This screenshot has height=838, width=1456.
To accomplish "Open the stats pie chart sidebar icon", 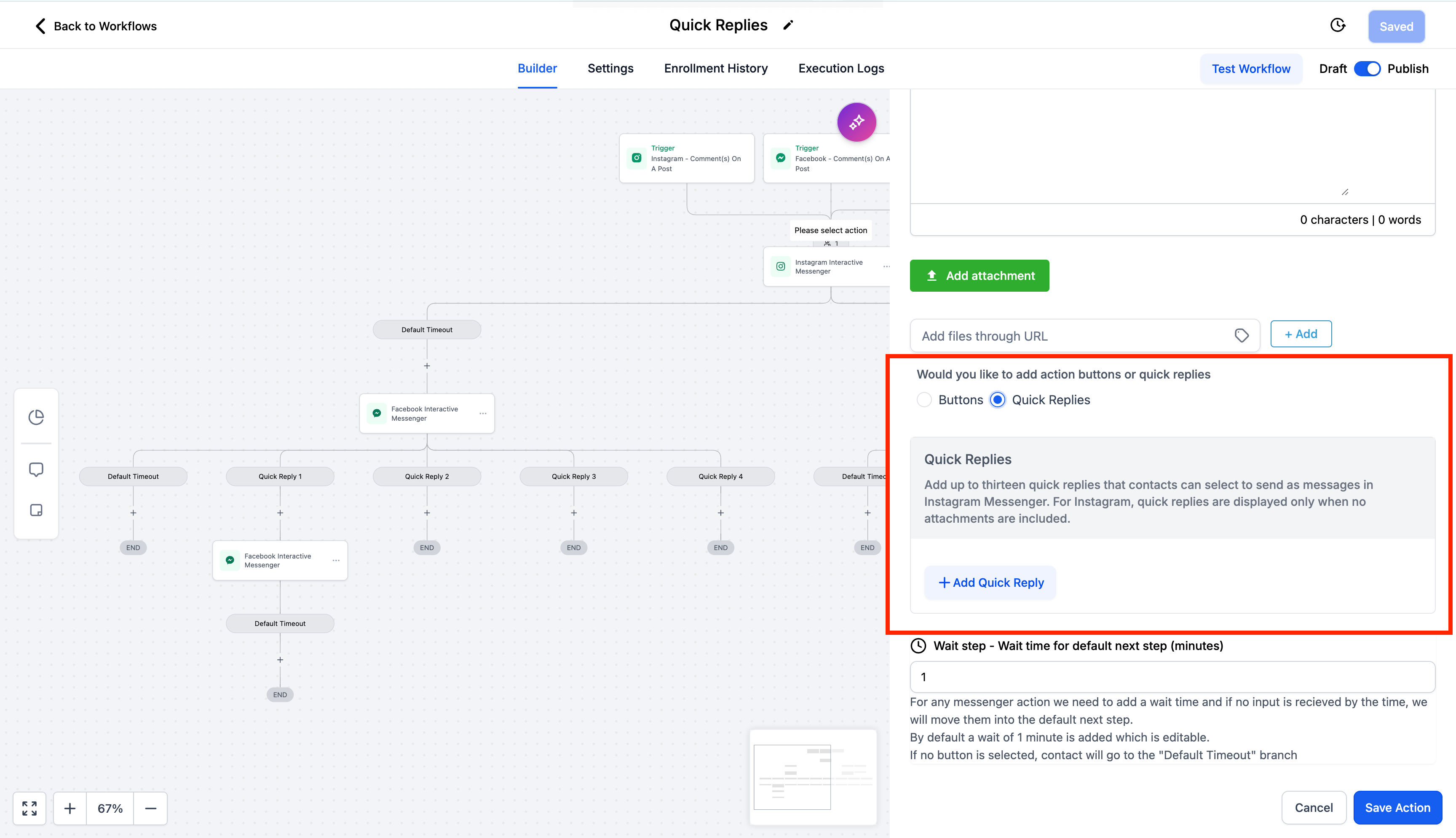I will click(36, 417).
